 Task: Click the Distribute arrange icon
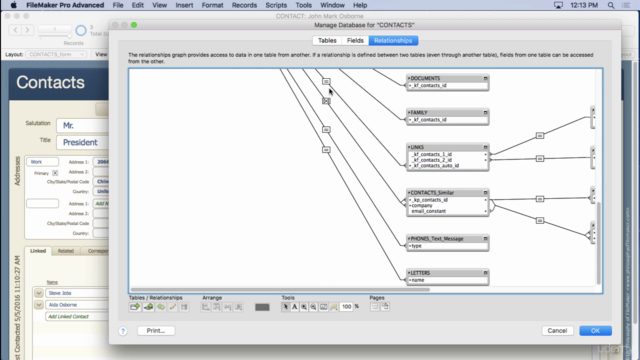217,307
